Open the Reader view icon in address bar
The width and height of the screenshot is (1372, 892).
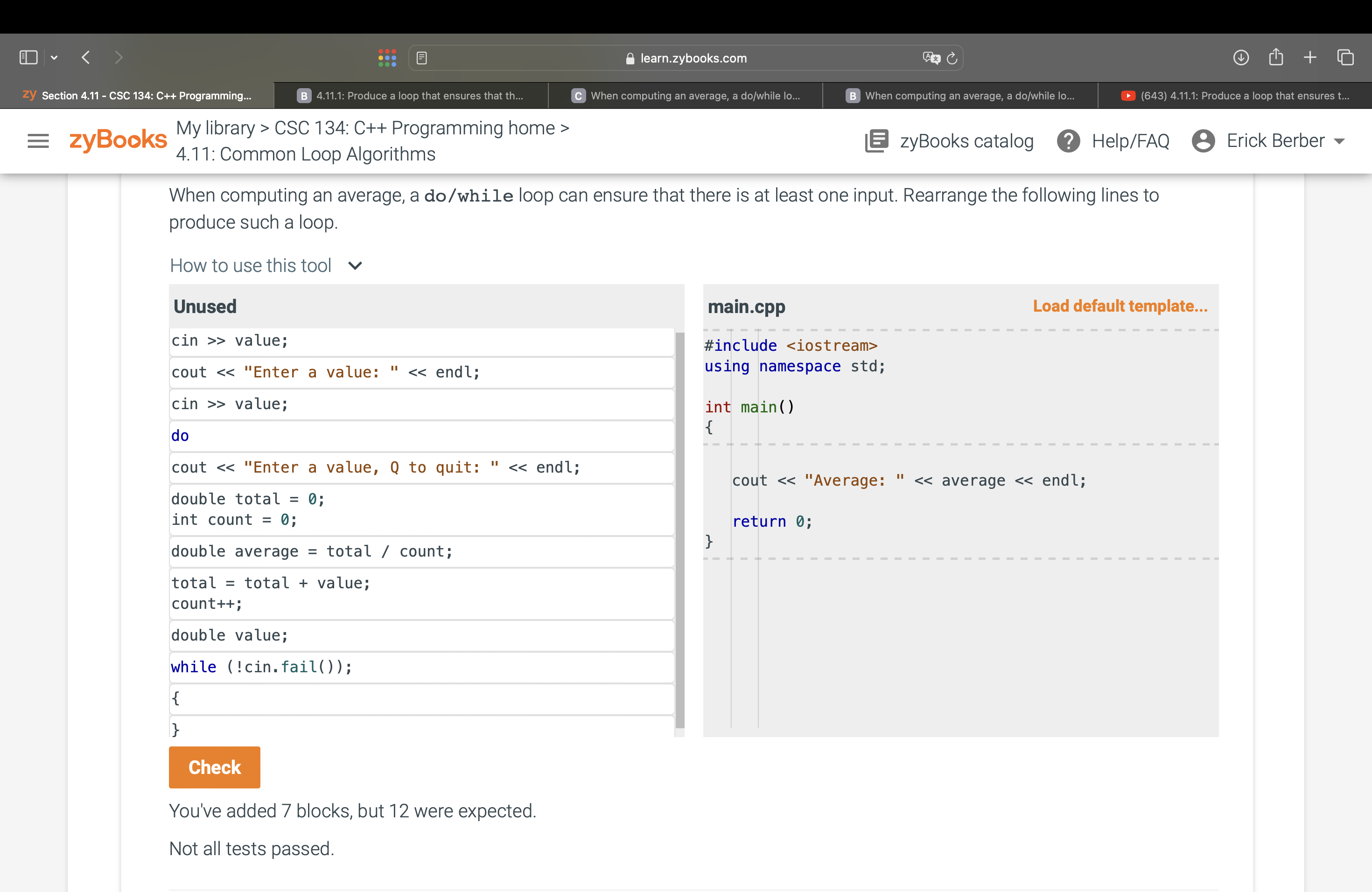coord(421,58)
